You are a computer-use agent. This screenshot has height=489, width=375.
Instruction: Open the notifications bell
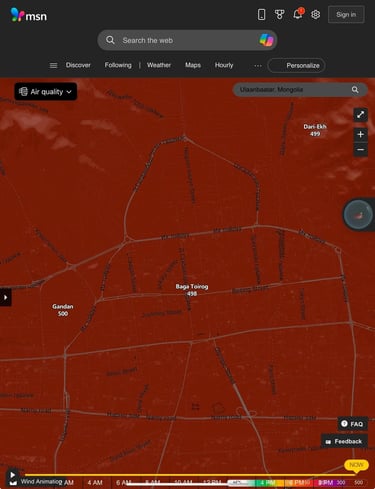297,14
